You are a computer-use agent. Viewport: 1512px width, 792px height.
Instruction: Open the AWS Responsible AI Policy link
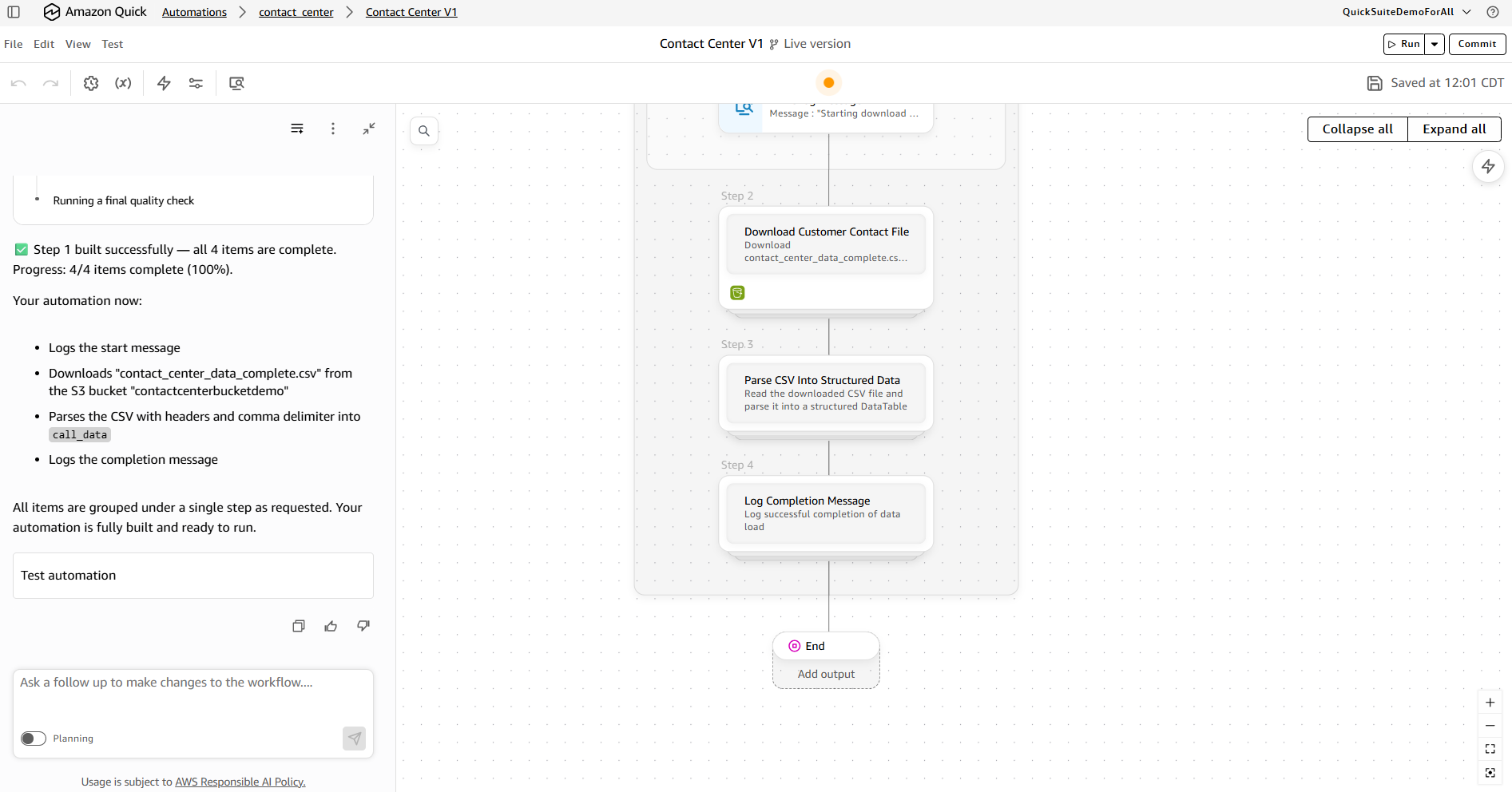click(240, 782)
